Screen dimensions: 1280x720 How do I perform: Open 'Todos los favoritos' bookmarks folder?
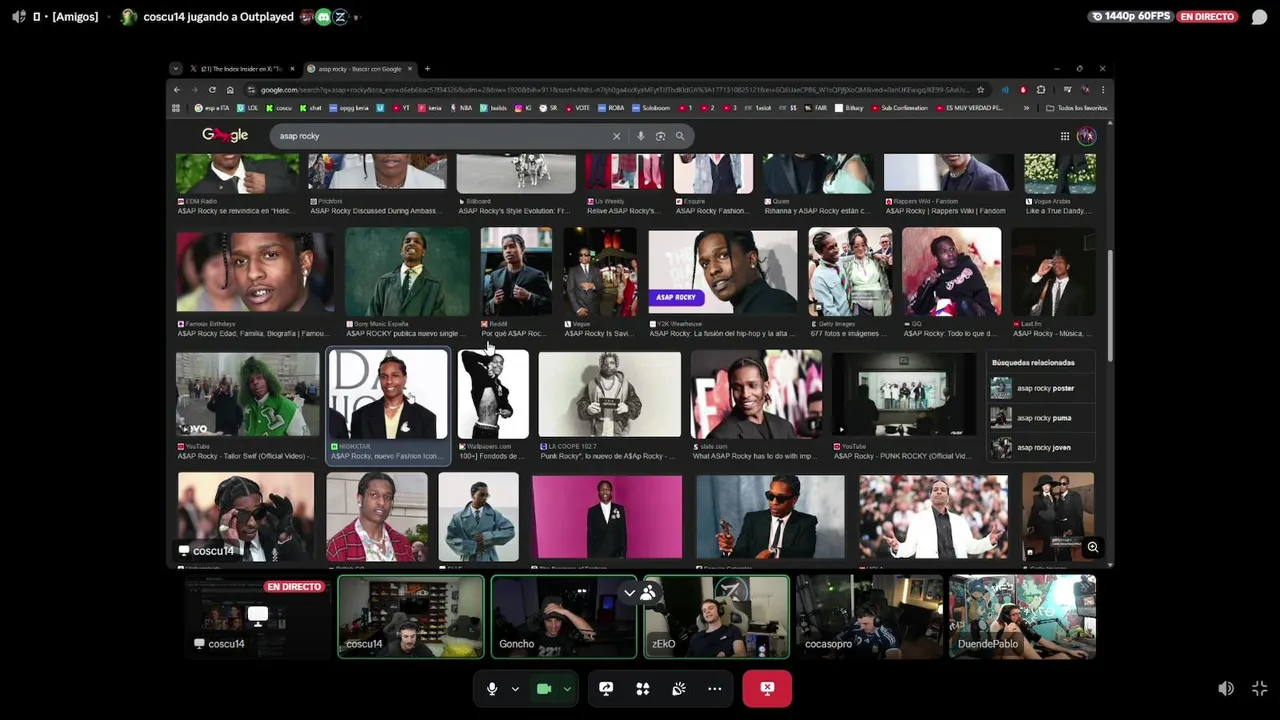coord(1077,108)
